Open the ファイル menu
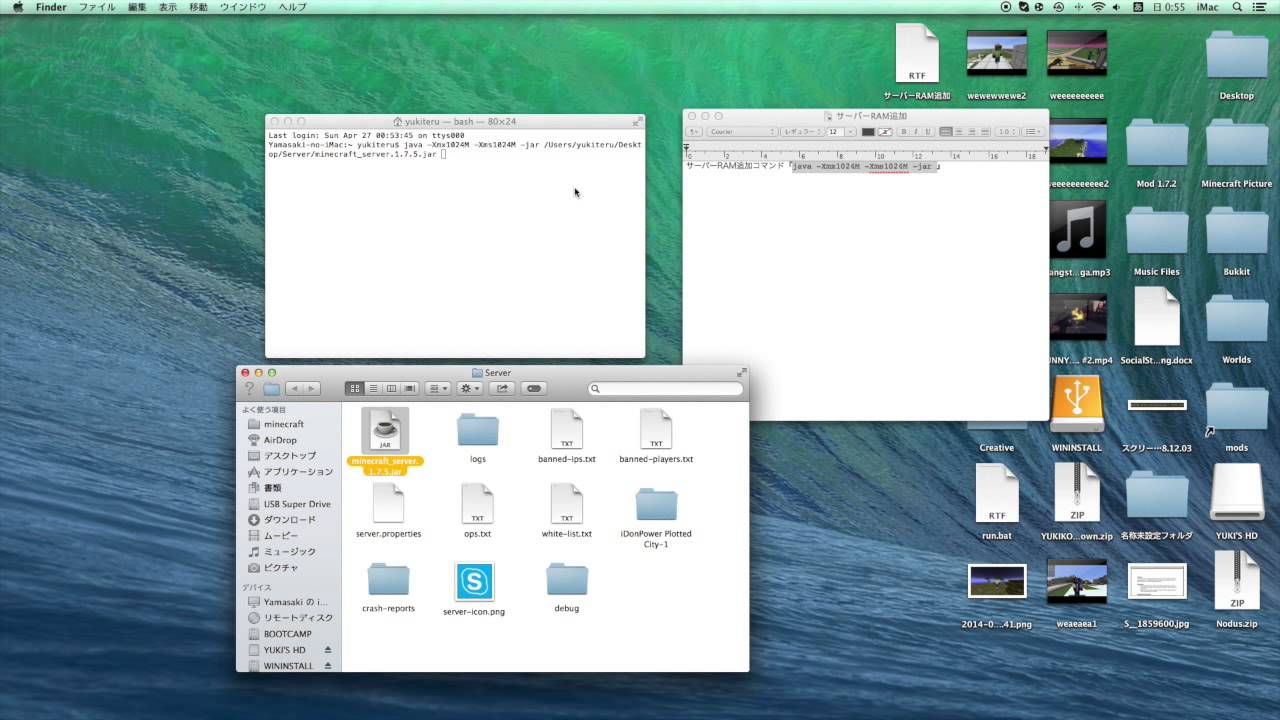The width and height of the screenshot is (1280, 720). click(96, 7)
